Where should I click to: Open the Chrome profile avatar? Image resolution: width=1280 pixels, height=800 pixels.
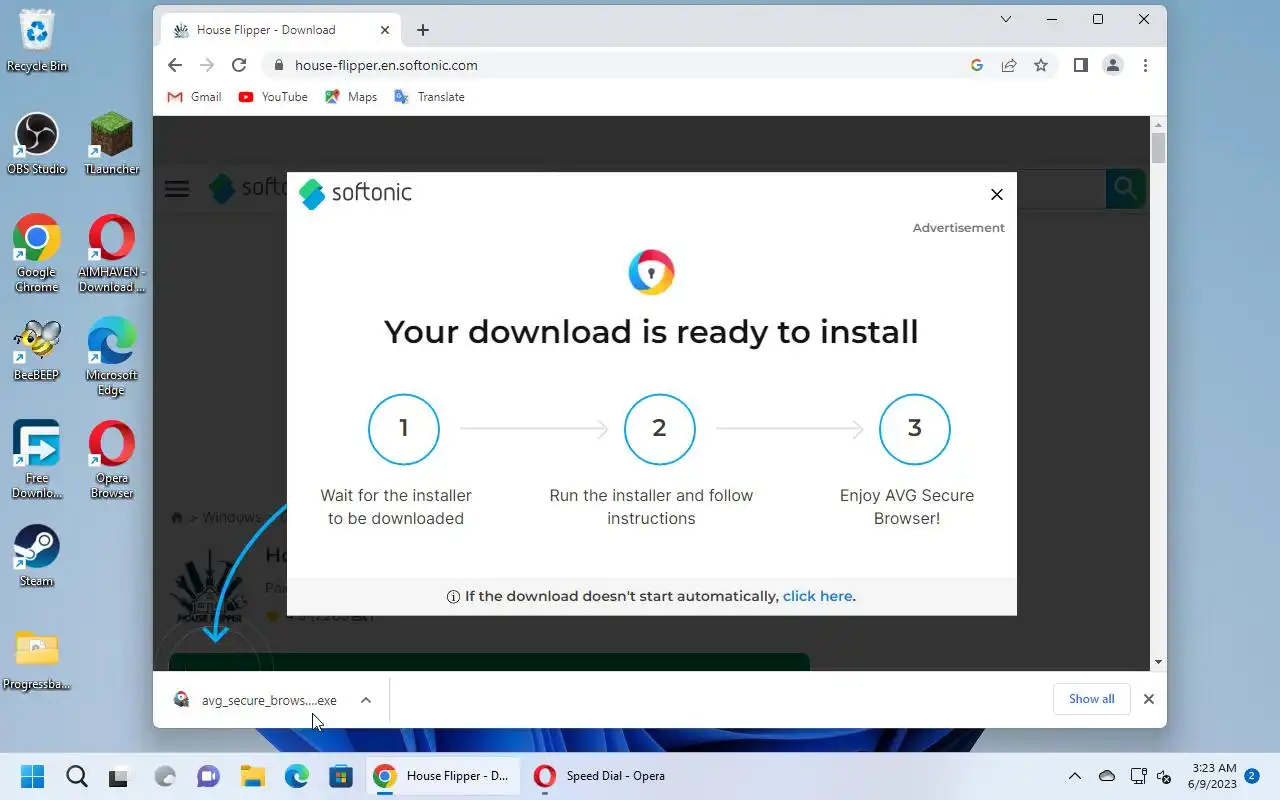(1113, 65)
